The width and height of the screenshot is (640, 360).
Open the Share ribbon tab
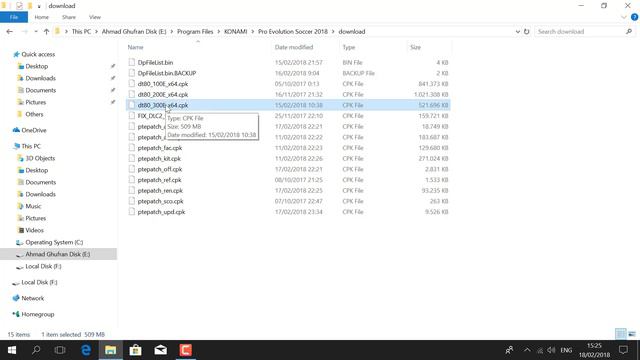click(x=69, y=17)
